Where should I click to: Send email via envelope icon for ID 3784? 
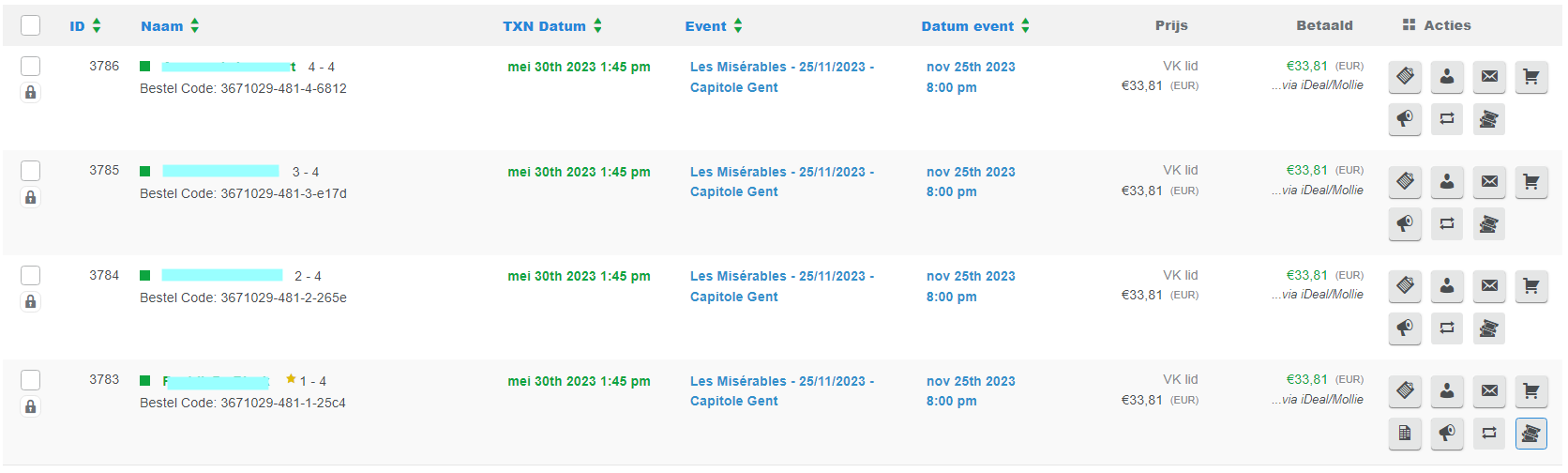(1489, 286)
